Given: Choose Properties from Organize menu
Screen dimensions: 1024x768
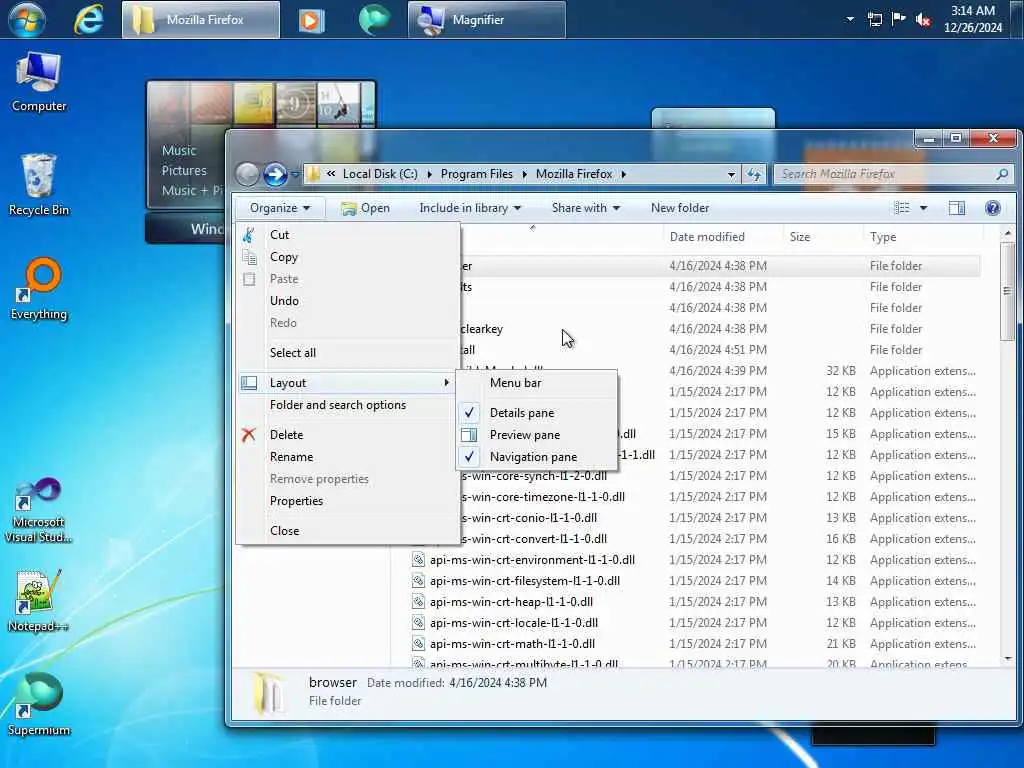Looking at the screenshot, I should click(347, 501).
